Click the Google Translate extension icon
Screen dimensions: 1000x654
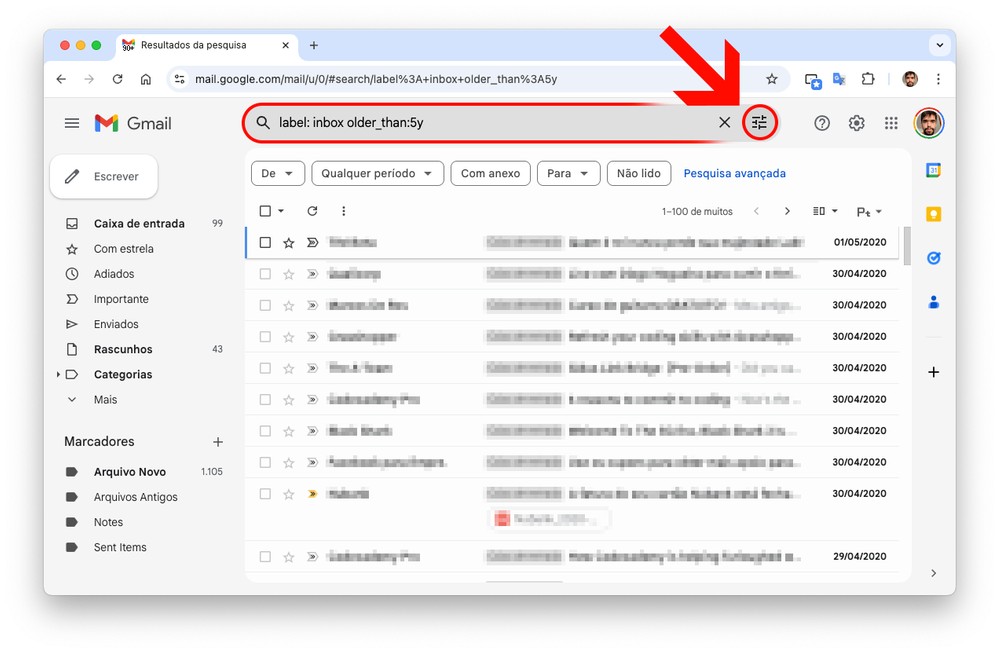click(x=839, y=79)
